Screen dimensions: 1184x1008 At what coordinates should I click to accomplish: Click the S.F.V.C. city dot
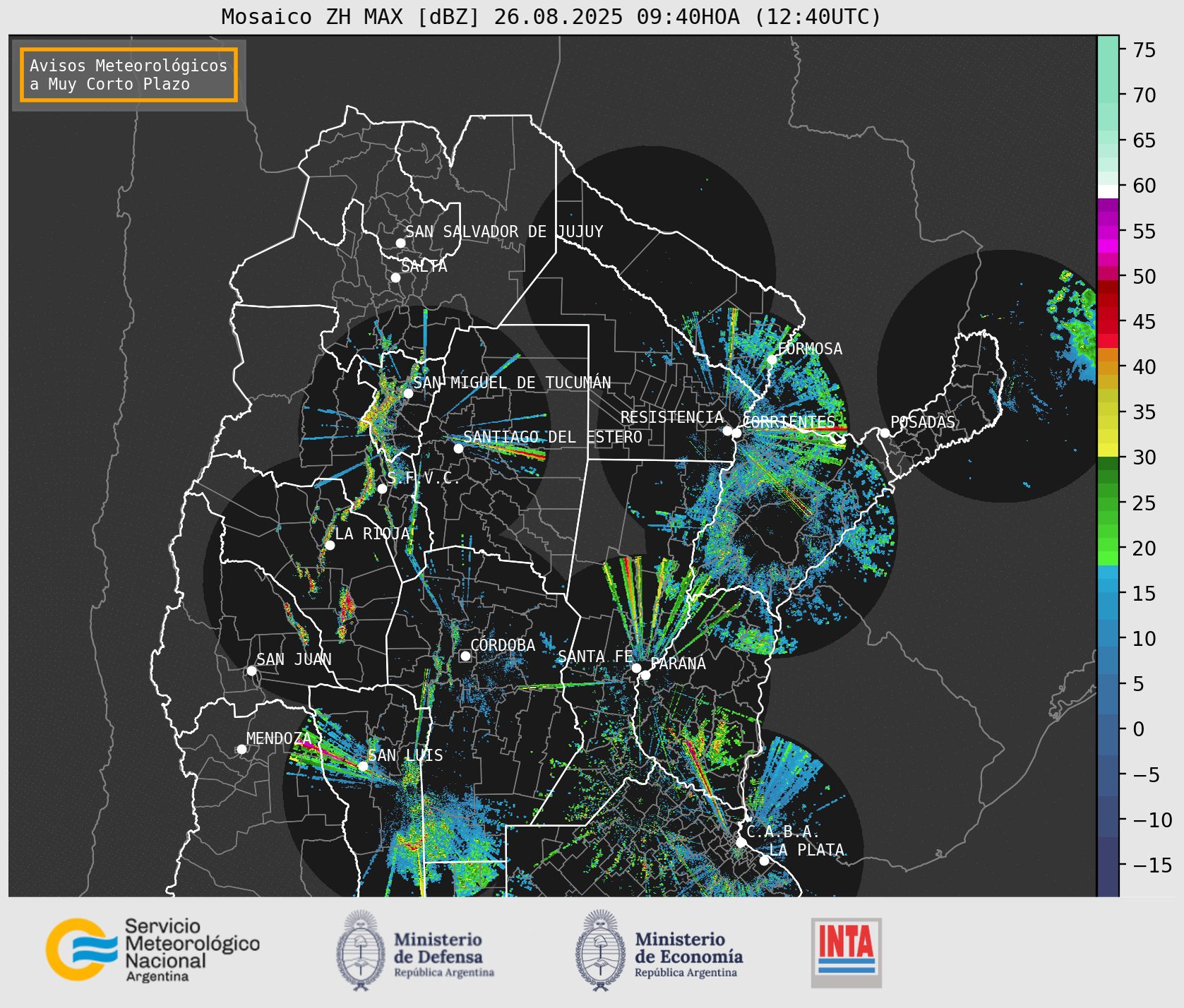[382, 488]
